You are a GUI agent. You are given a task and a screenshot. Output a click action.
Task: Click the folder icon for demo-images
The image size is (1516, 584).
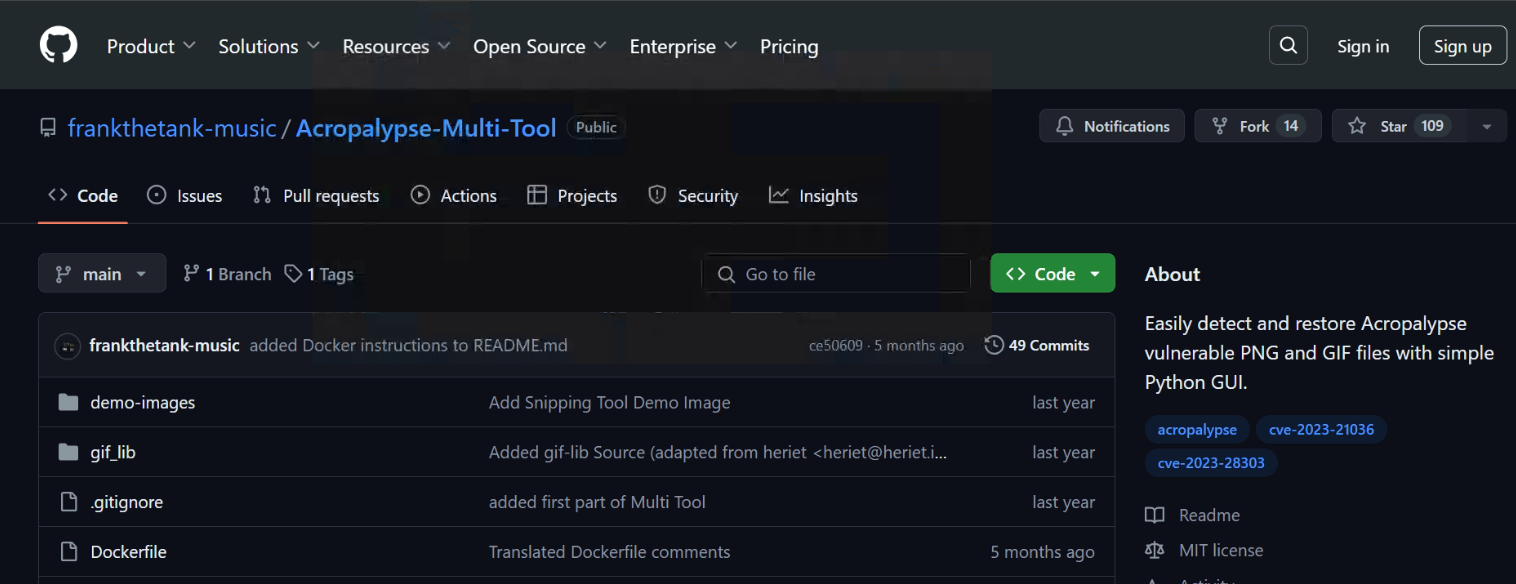pos(68,403)
